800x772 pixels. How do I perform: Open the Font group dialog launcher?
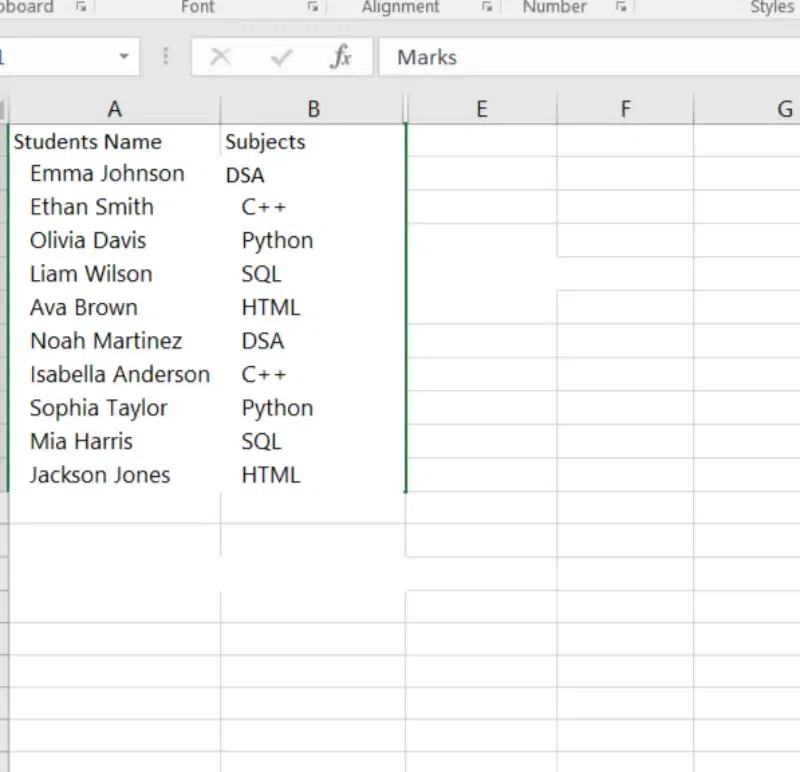(x=313, y=7)
